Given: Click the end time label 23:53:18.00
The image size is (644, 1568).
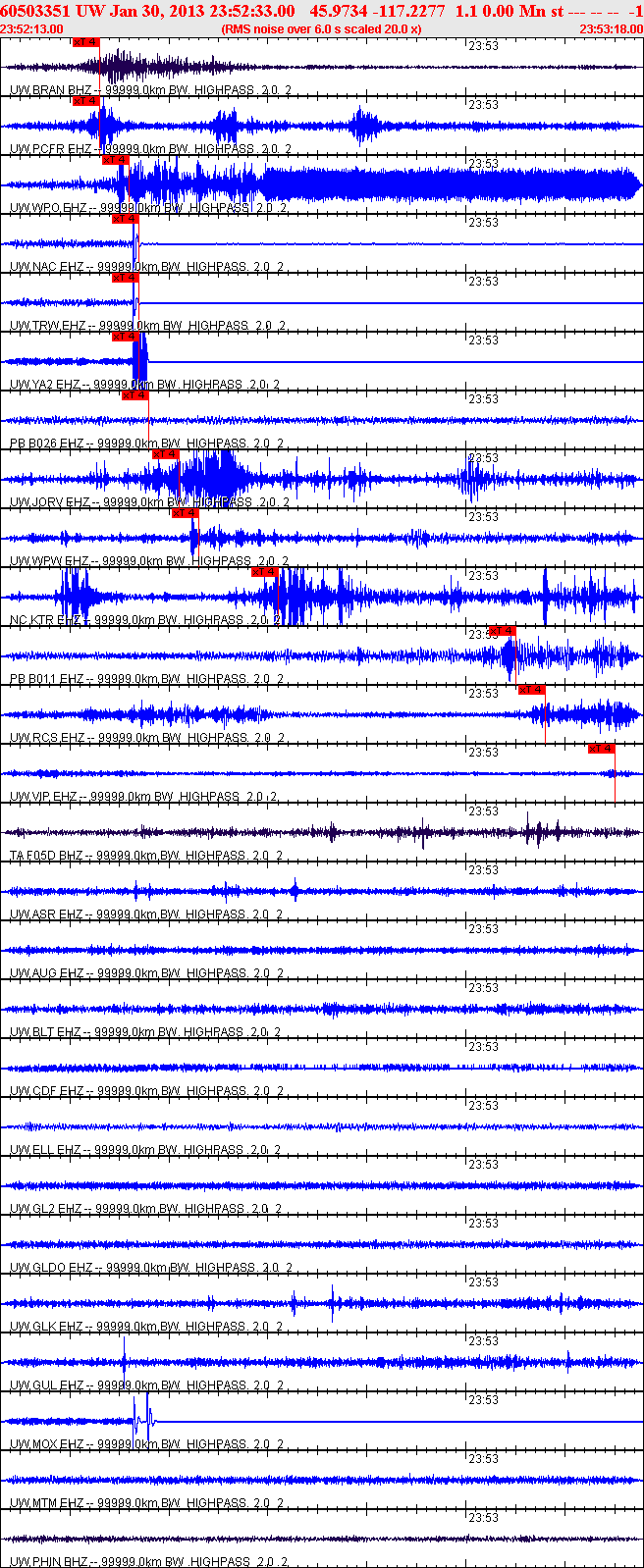Looking at the screenshot, I should [x=611, y=28].
